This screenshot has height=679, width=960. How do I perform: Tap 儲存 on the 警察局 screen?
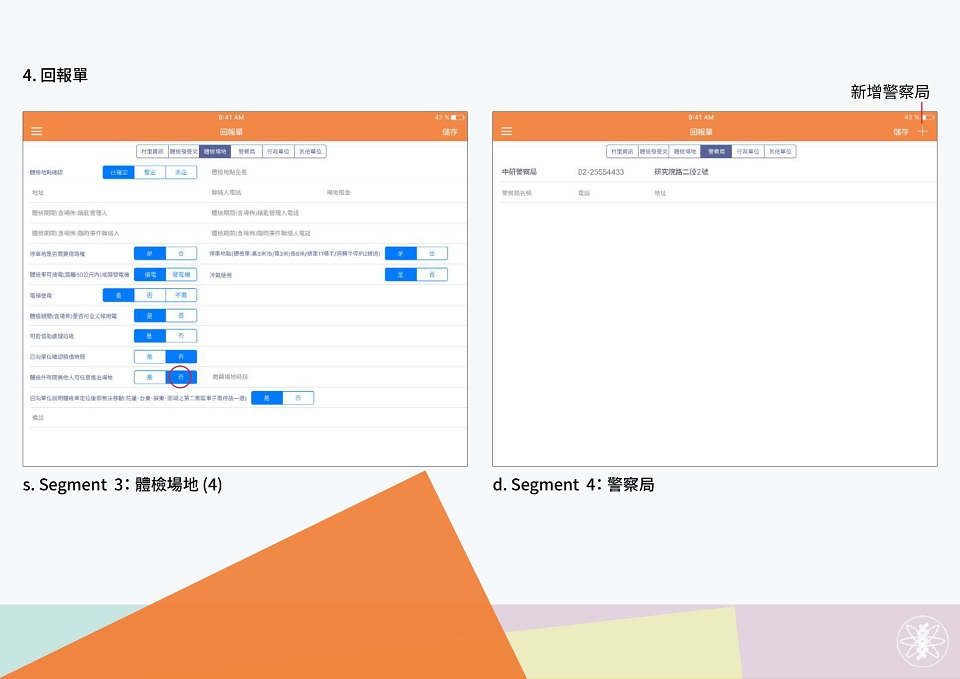pyautogui.click(x=901, y=132)
